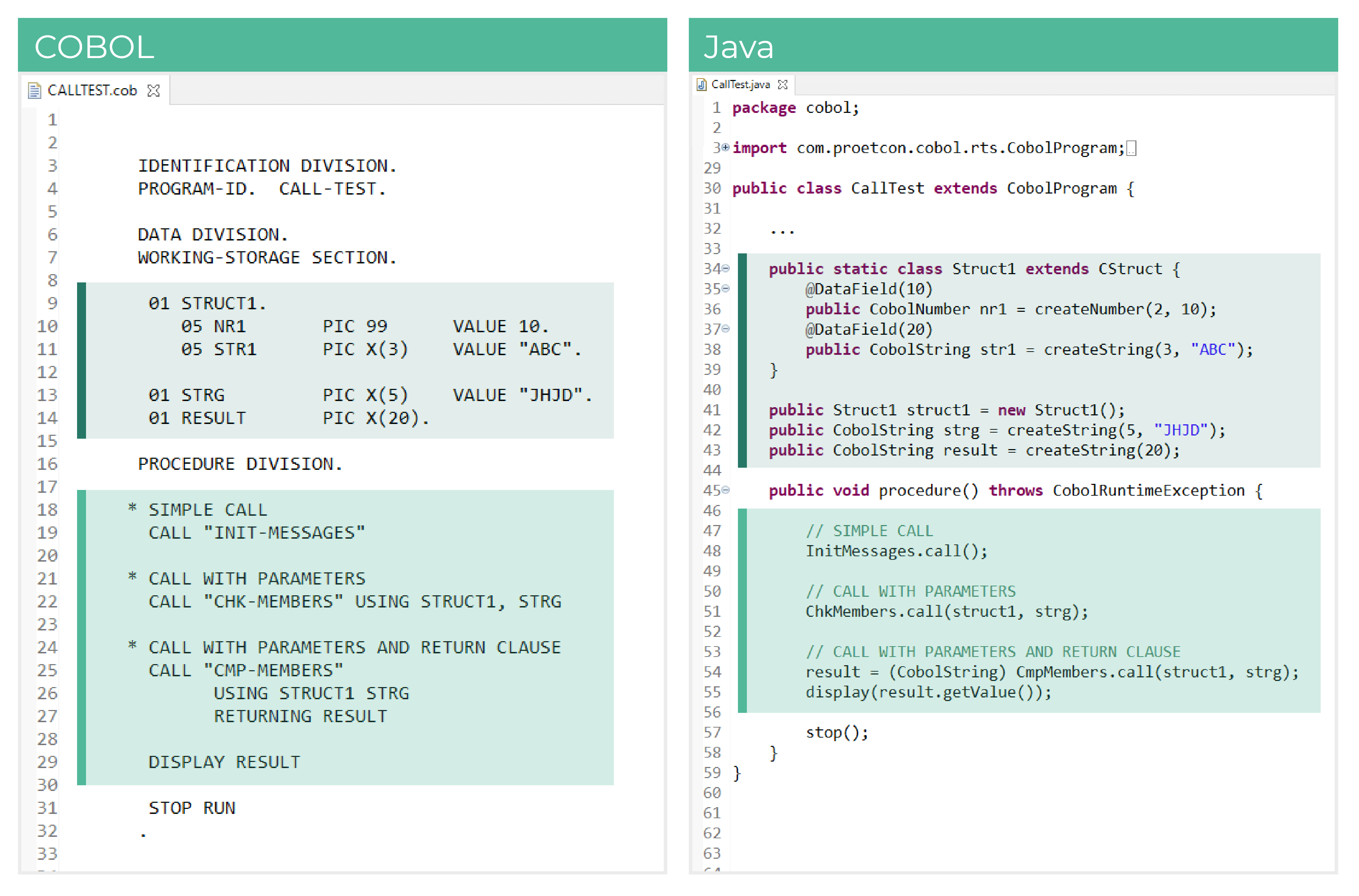The image size is (1359, 896).
Task: Collapse the fold marker at line 37
Action: (x=725, y=329)
